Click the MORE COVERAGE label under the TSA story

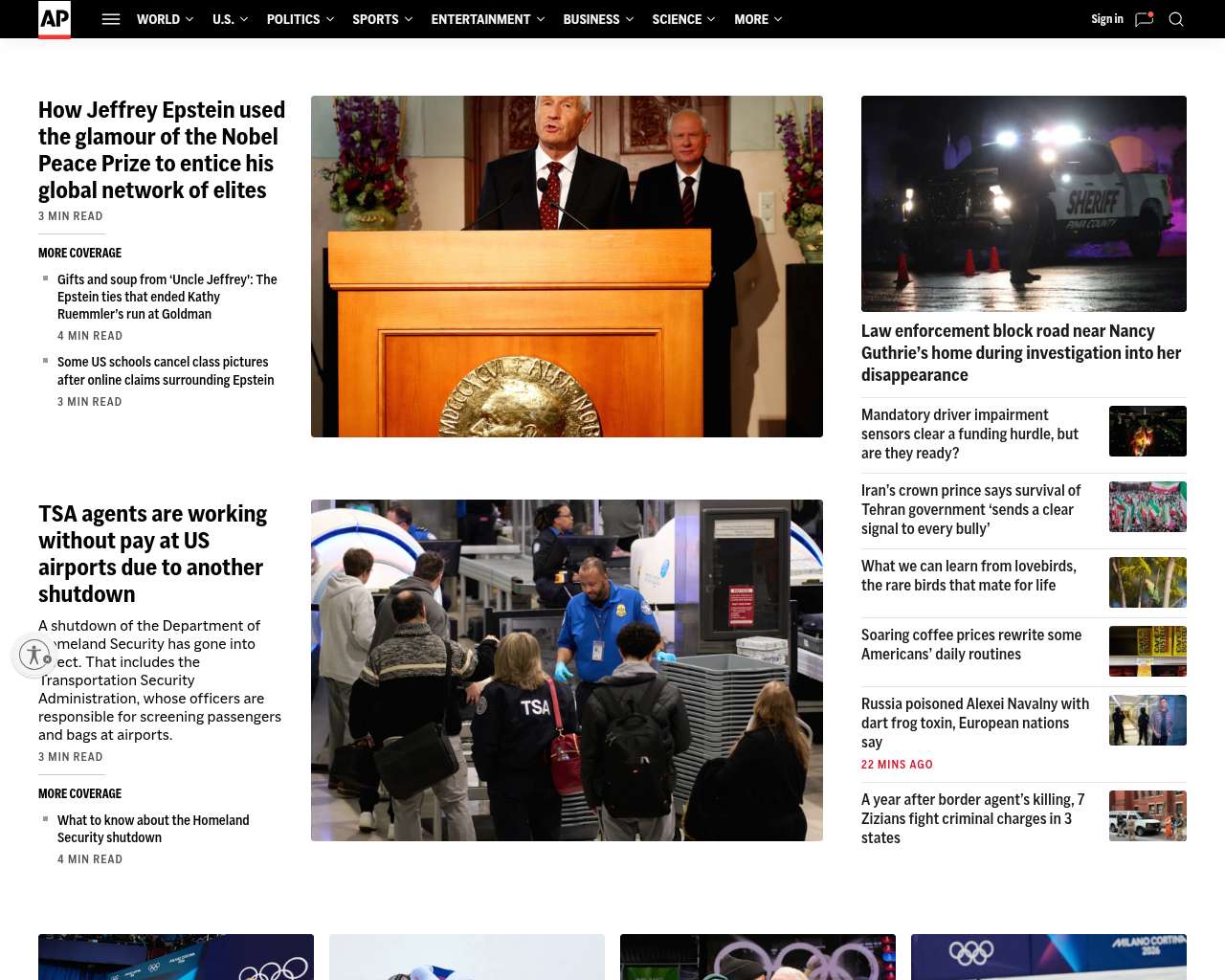[x=79, y=793]
